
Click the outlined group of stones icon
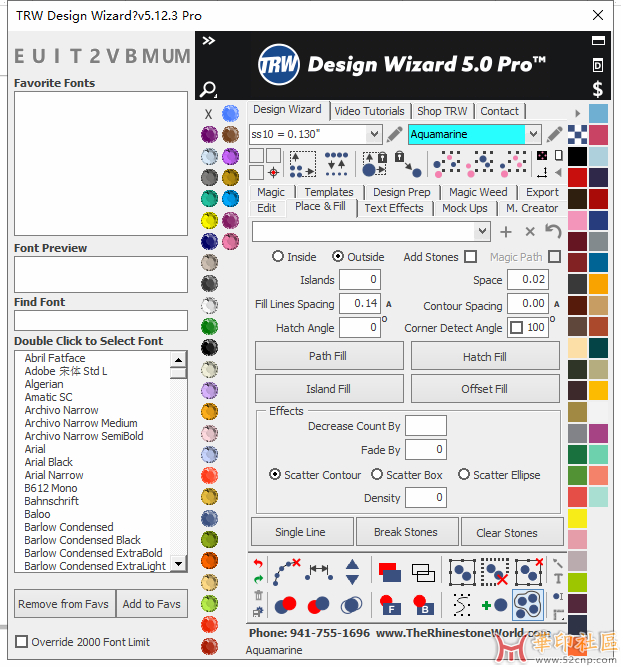[x=528, y=605]
